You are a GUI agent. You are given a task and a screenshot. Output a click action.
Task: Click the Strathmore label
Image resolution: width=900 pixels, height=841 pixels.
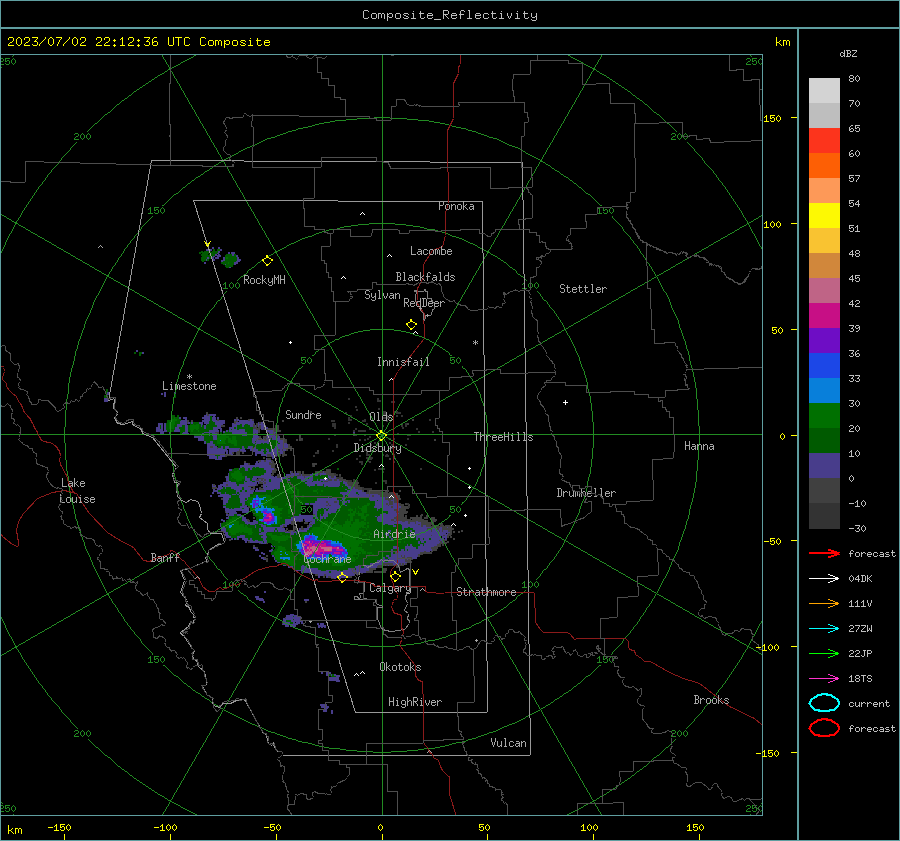point(486,592)
